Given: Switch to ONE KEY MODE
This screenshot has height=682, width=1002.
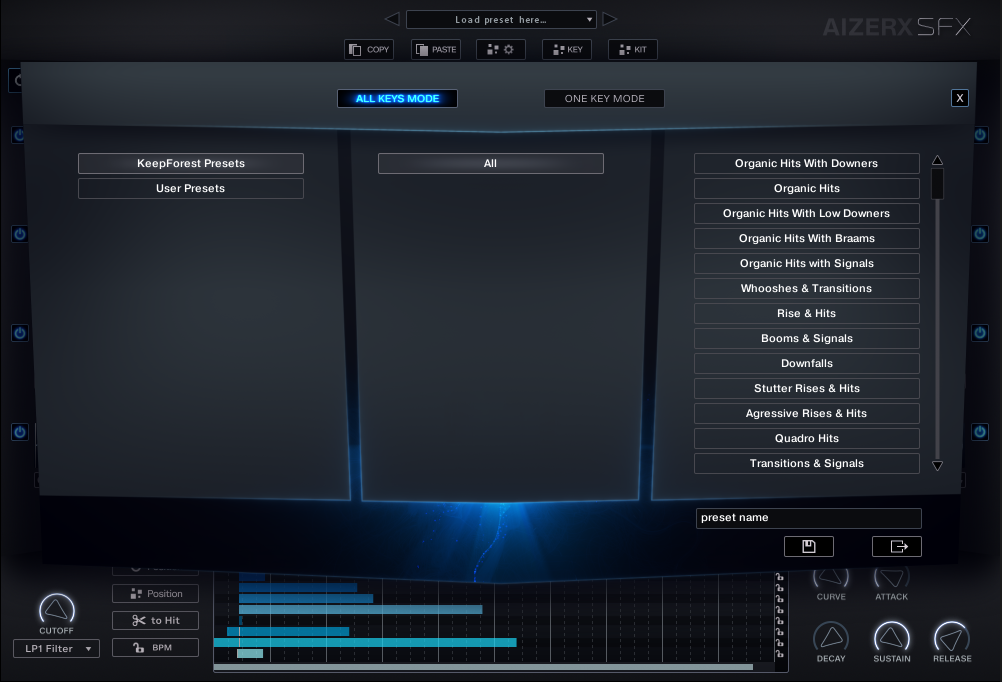Looking at the screenshot, I should pyautogui.click(x=604, y=98).
